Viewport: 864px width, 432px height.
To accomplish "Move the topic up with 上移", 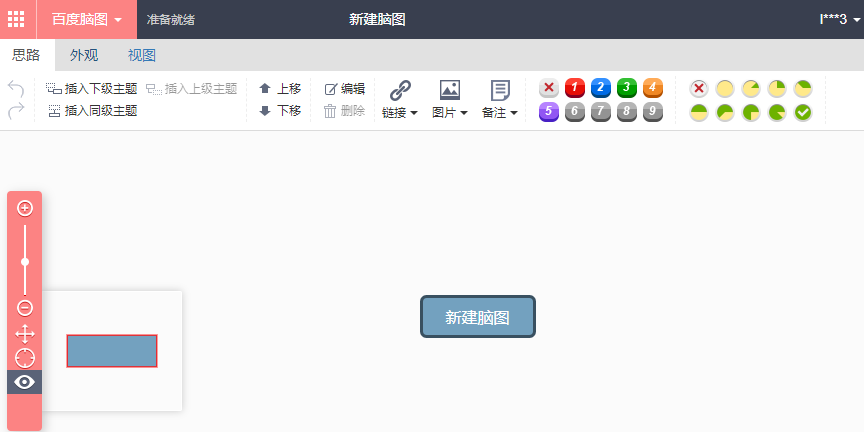I will pos(280,88).
